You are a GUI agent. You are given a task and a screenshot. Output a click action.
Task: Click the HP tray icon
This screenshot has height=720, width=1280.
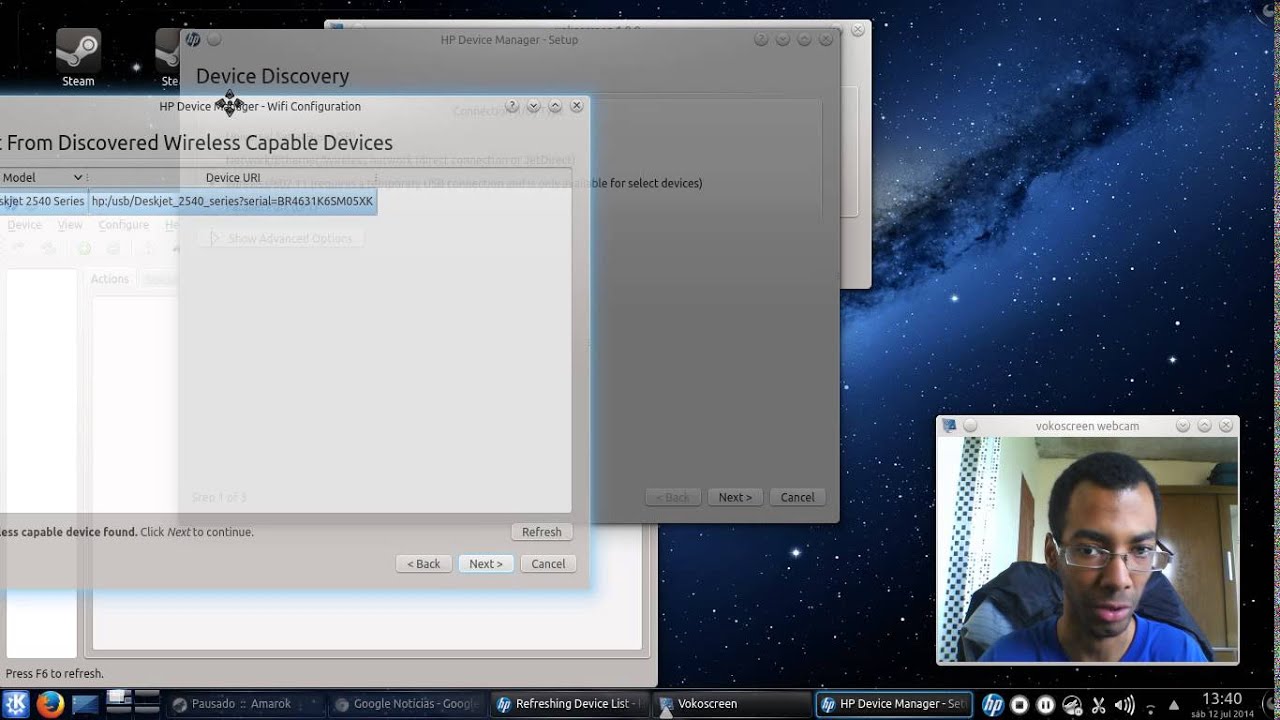(993, 704)
